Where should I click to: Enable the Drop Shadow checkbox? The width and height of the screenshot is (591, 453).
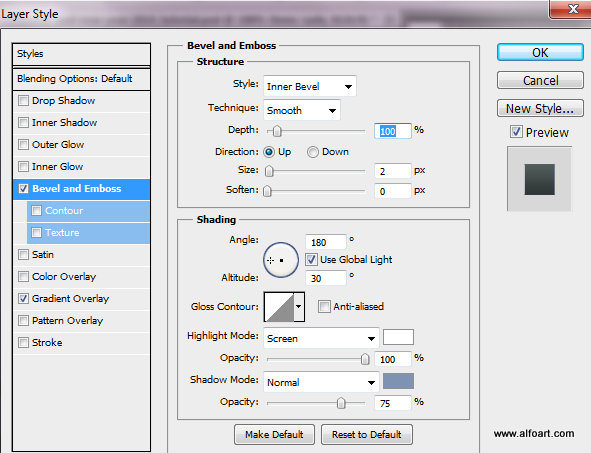pos(23,101)
